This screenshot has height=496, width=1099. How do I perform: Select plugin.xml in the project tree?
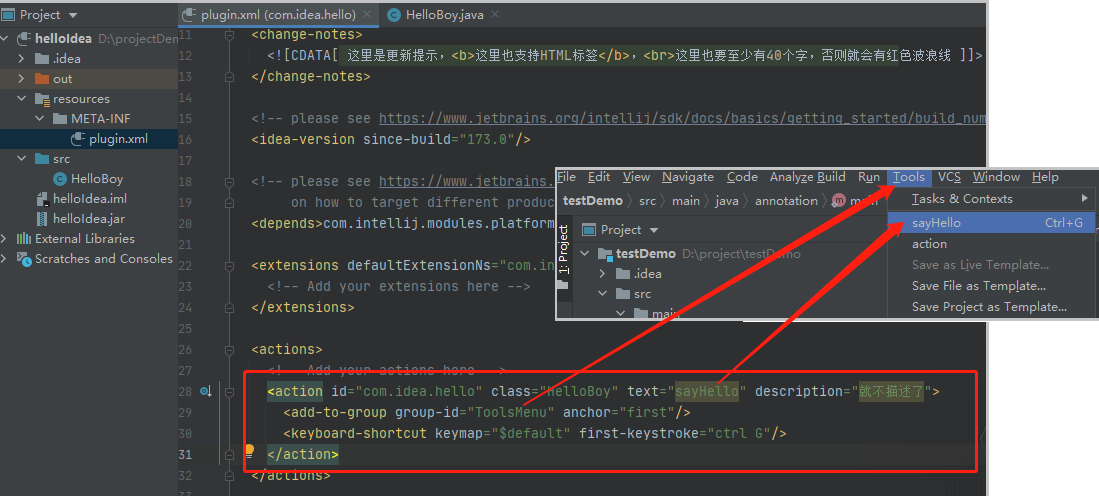pyautogui.click(x=88, y=139)
